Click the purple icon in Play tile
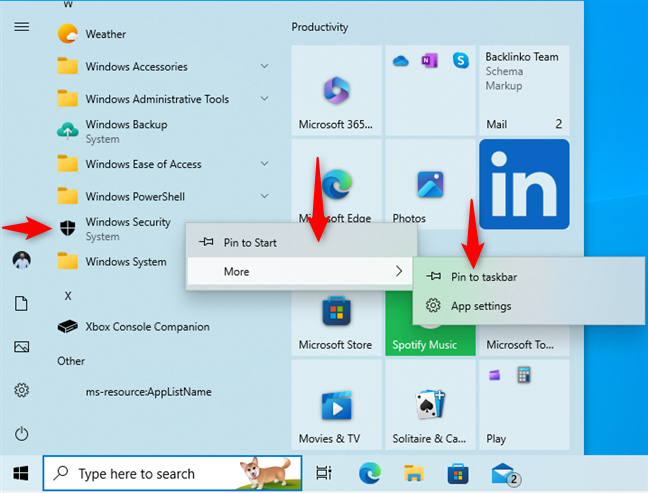This screenshot has height=493, width=648. [x=494, y=375]
